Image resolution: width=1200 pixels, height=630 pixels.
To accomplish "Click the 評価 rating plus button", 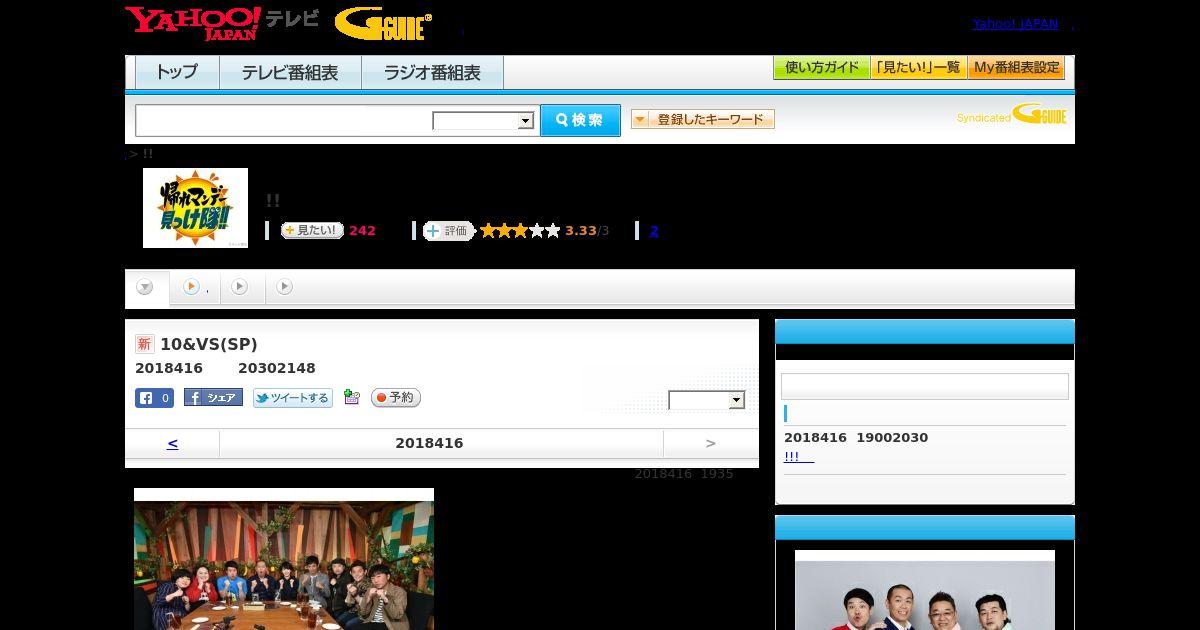I will click(x=448, y=231).
